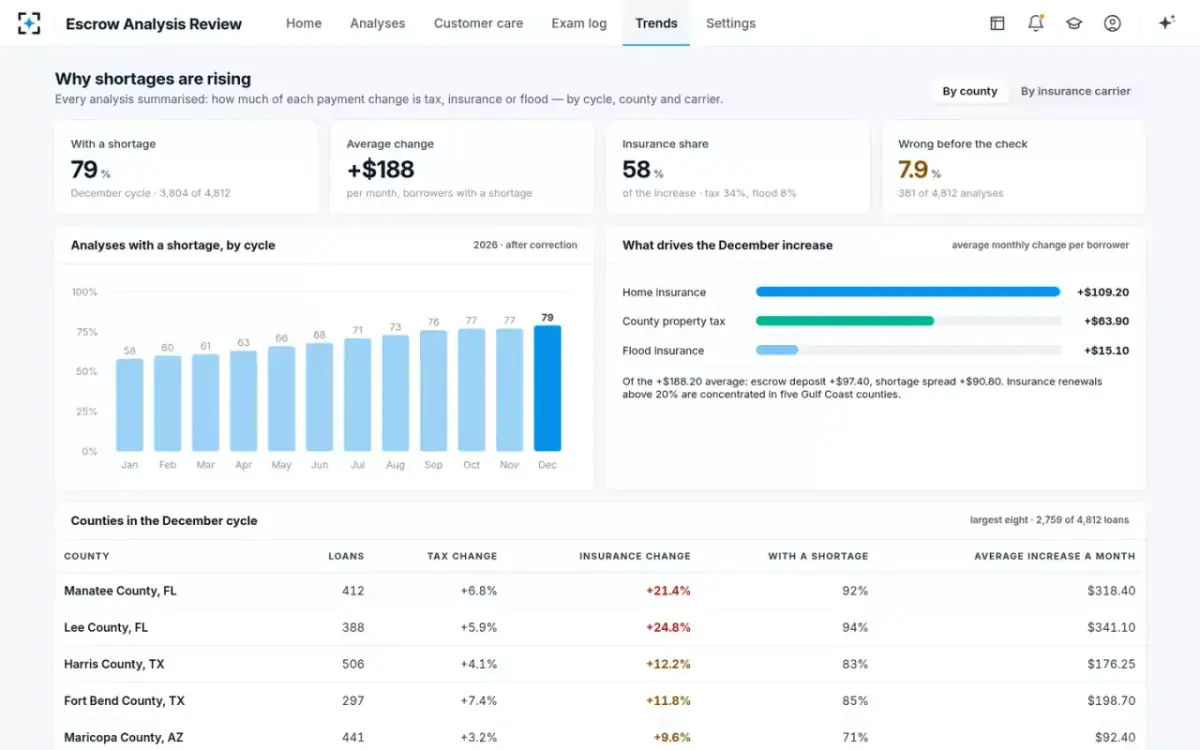Open the Customer care tab
Viewport: 1200px width, 750px height.
pyautogui.click(x=478, y=23)
